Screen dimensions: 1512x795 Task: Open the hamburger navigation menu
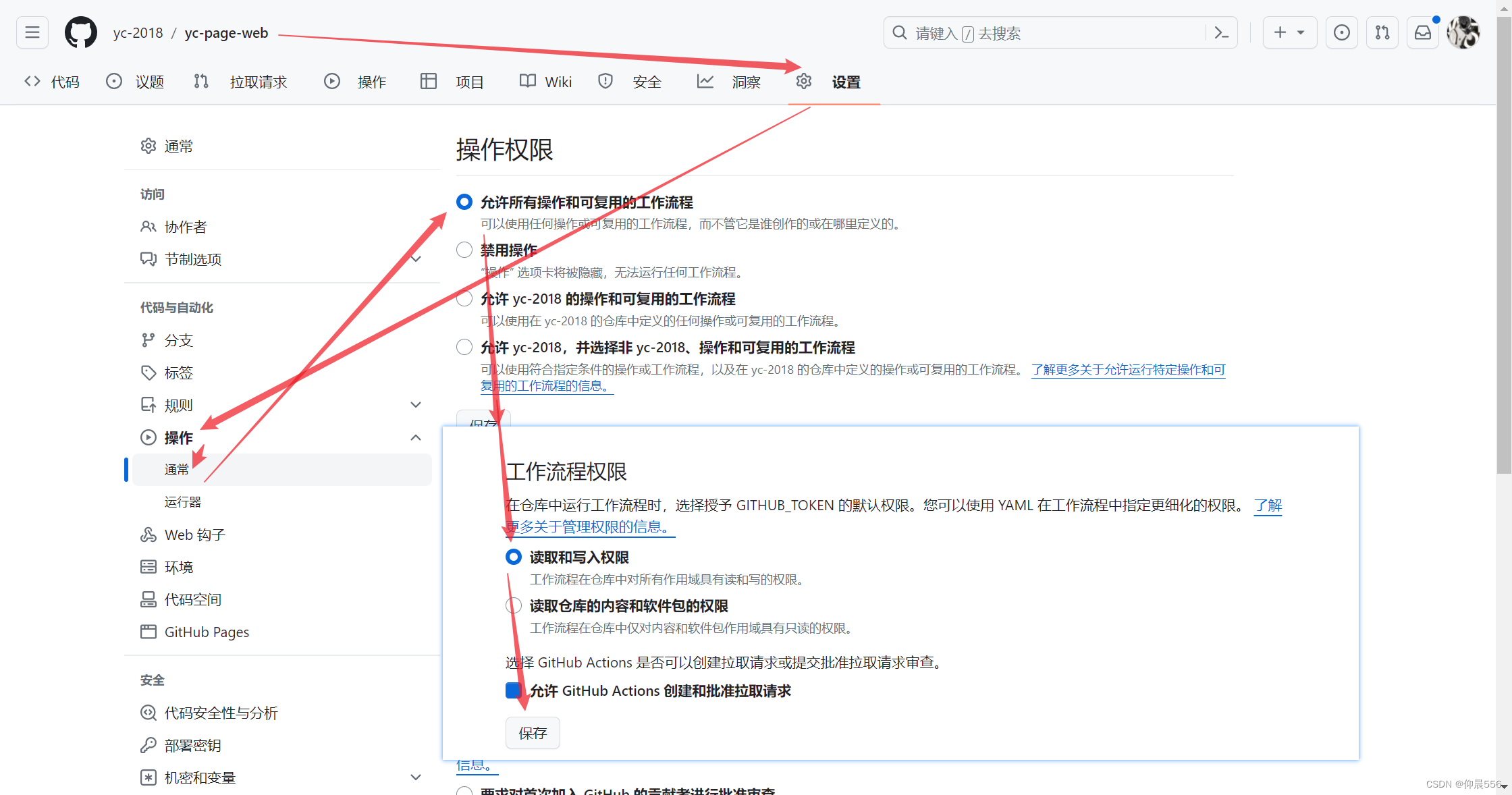[x=32, y=32]
